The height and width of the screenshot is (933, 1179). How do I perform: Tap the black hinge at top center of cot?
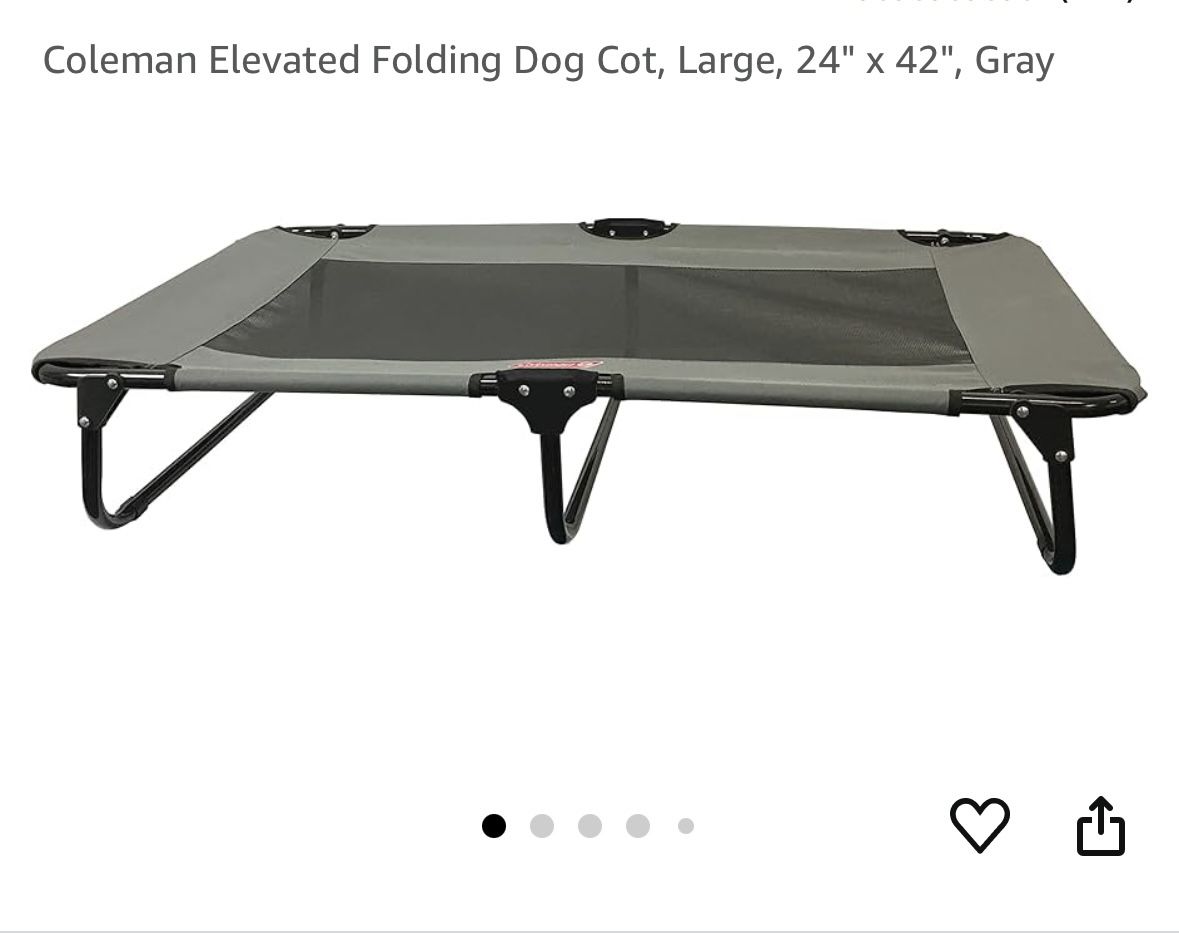coord(629,228)
